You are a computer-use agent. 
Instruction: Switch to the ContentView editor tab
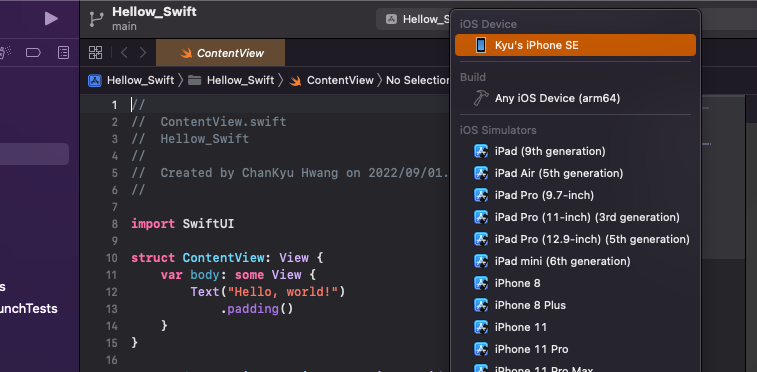(220, 53)
